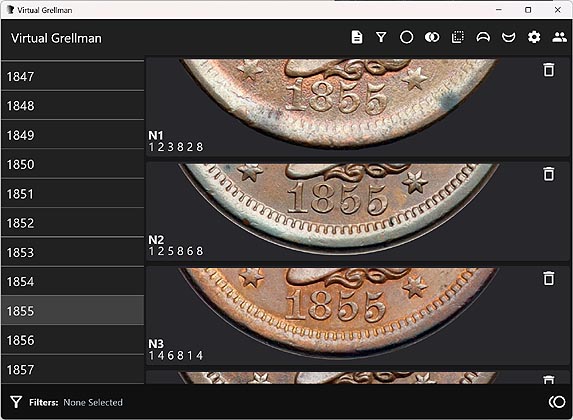
Task: Close the Virtual Grellman window
Action: coord(558,10)
